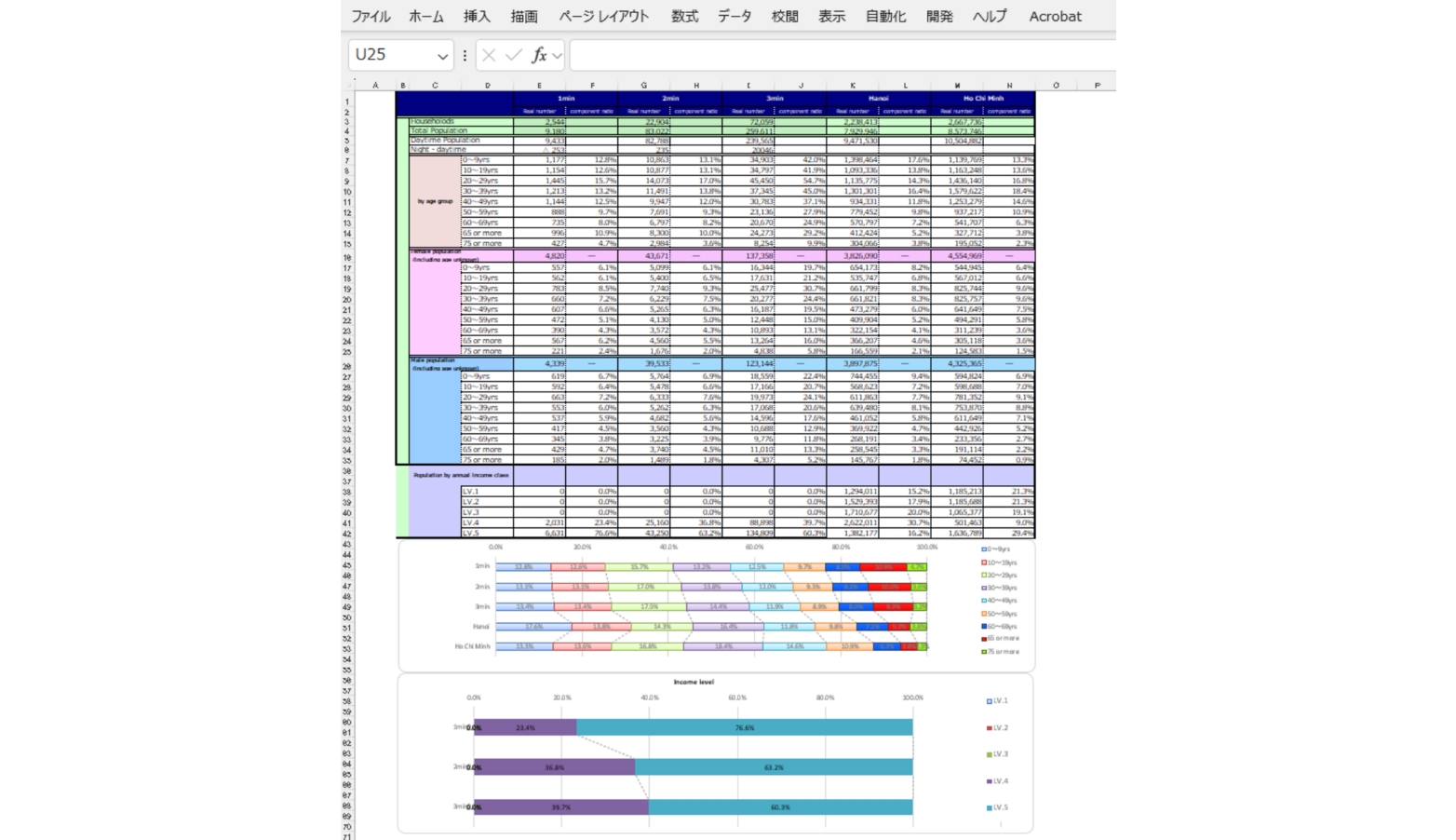
Task: Click the 30~39yrs legend swatch in age chart
Action: click(984, 588)
